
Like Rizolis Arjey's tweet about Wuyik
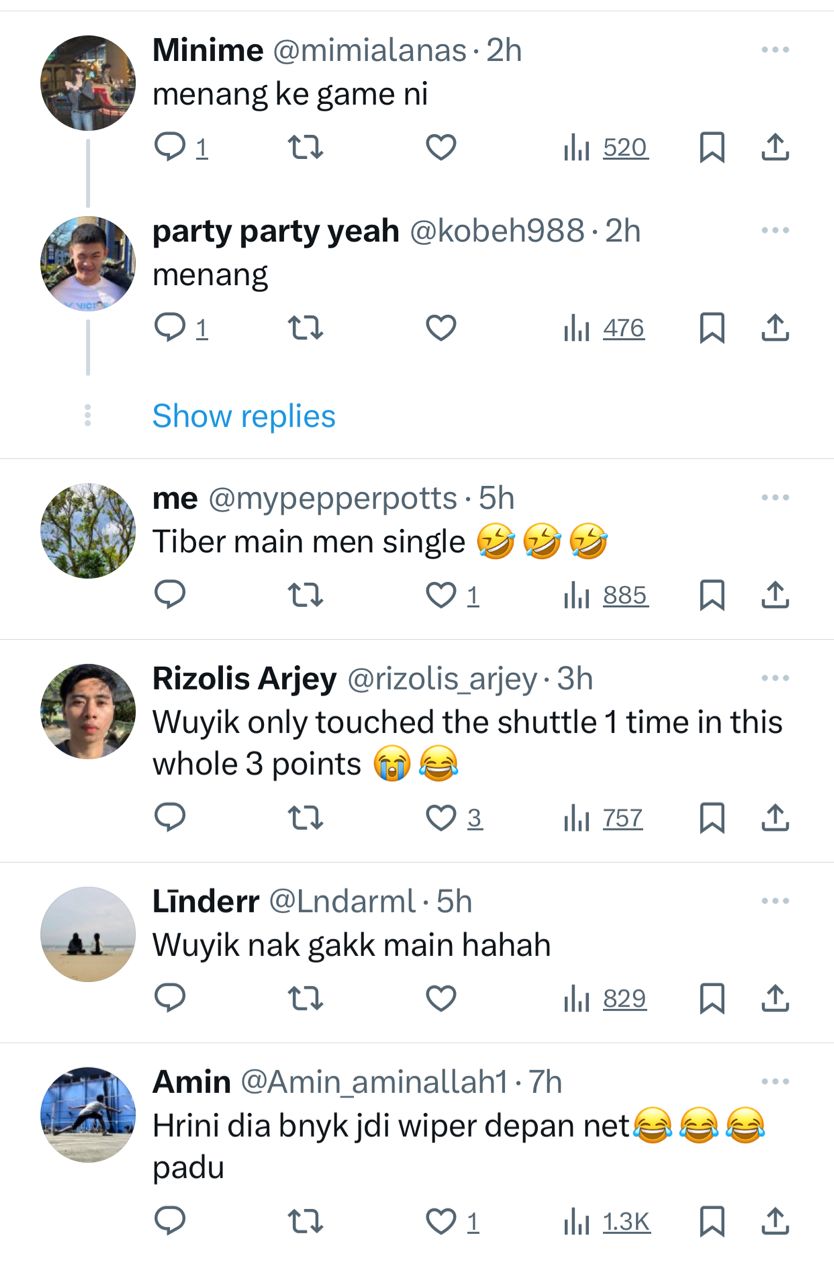point(441,818)
